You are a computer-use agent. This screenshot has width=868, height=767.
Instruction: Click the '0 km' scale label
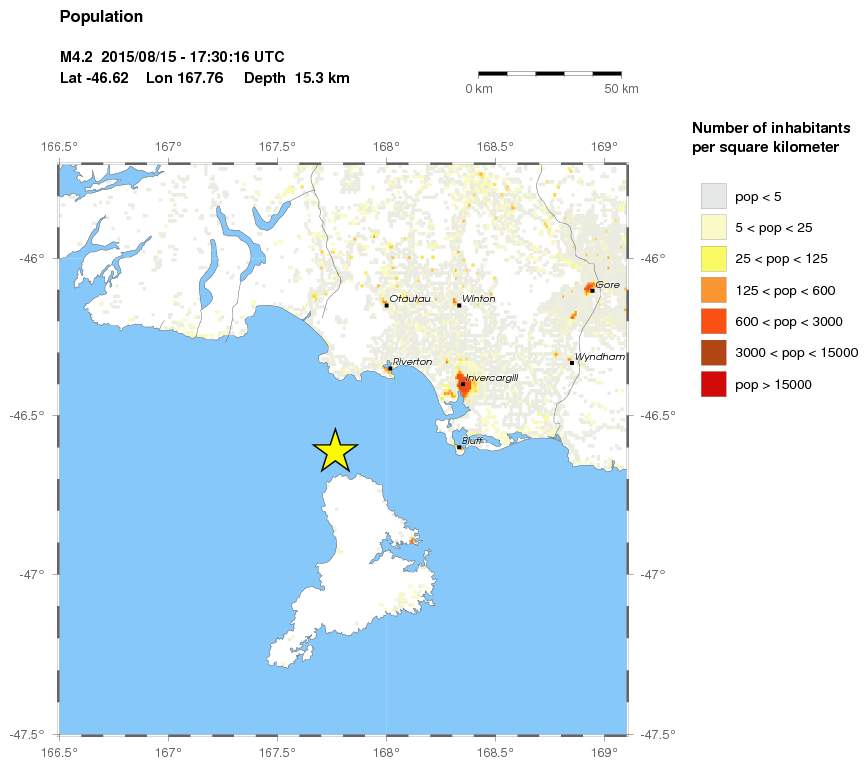pyautogui.click(x=479, y=89)
